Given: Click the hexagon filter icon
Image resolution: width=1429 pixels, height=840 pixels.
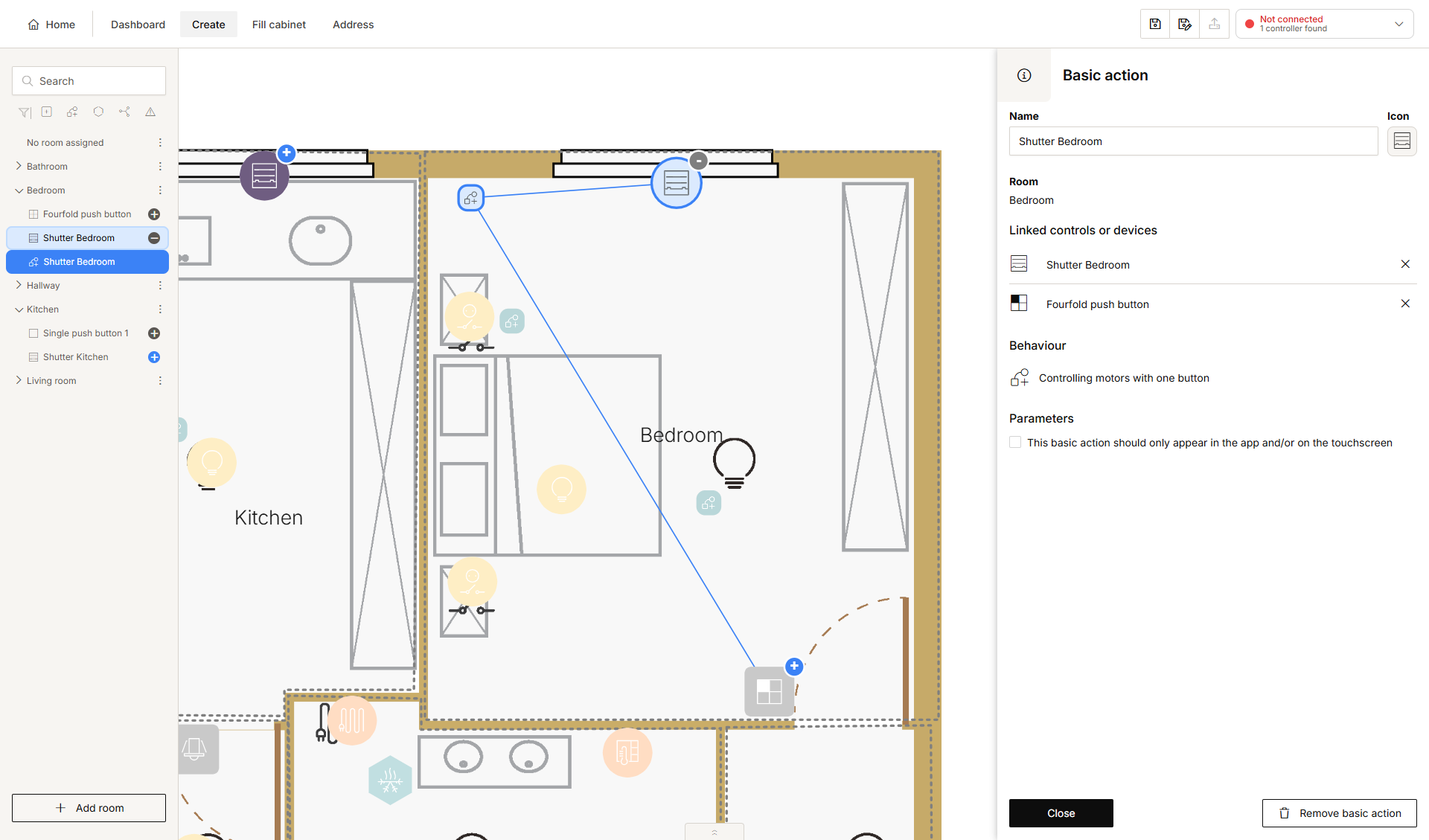Looking at the screenshot, I should tap(98, 112).
